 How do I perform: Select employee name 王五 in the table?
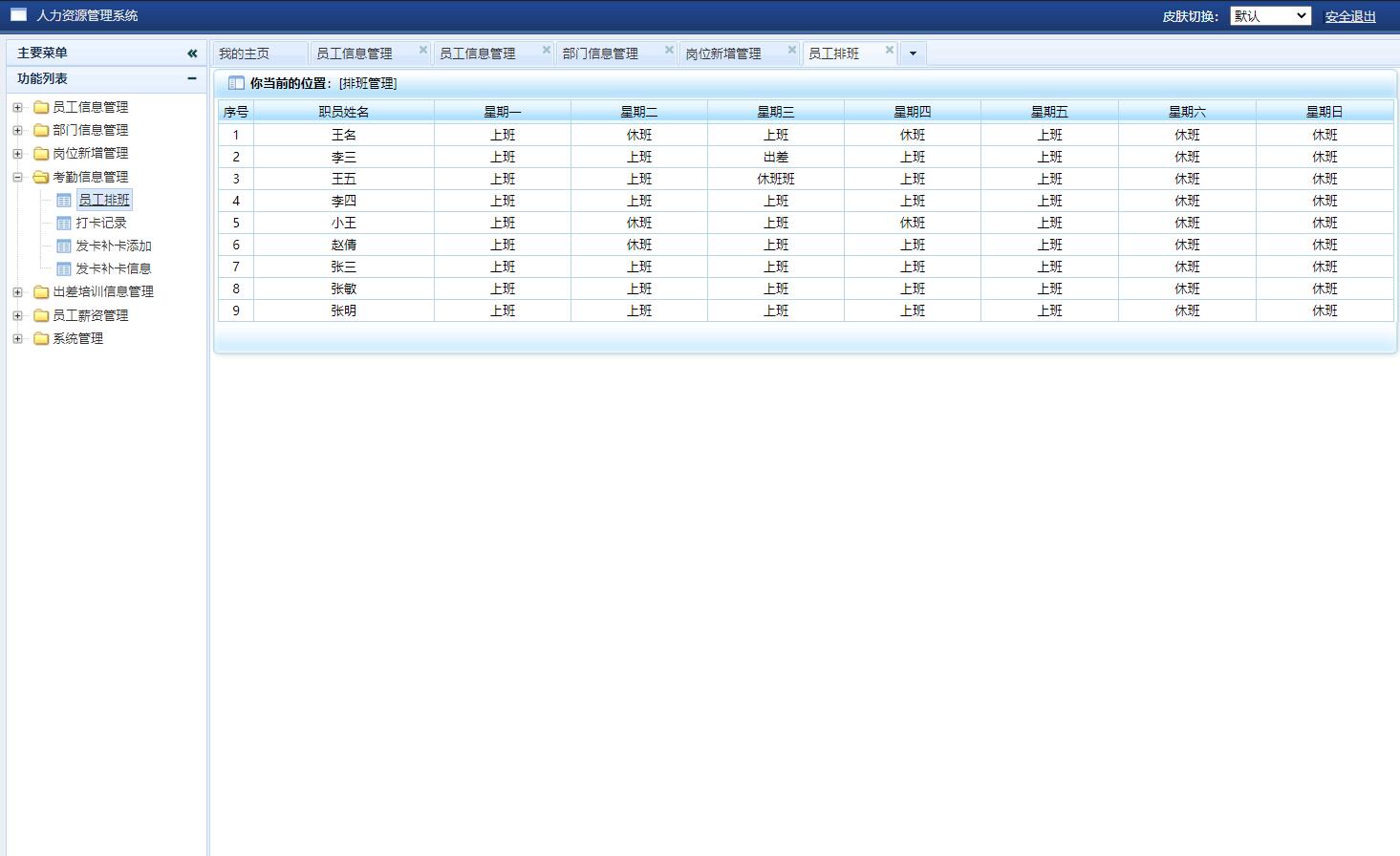coord(344,179)
